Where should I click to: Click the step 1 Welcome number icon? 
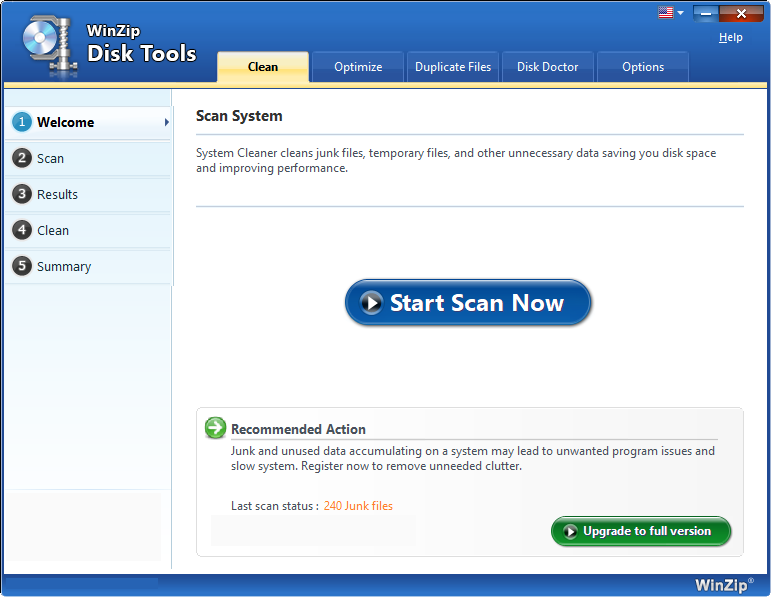[22, 122]
